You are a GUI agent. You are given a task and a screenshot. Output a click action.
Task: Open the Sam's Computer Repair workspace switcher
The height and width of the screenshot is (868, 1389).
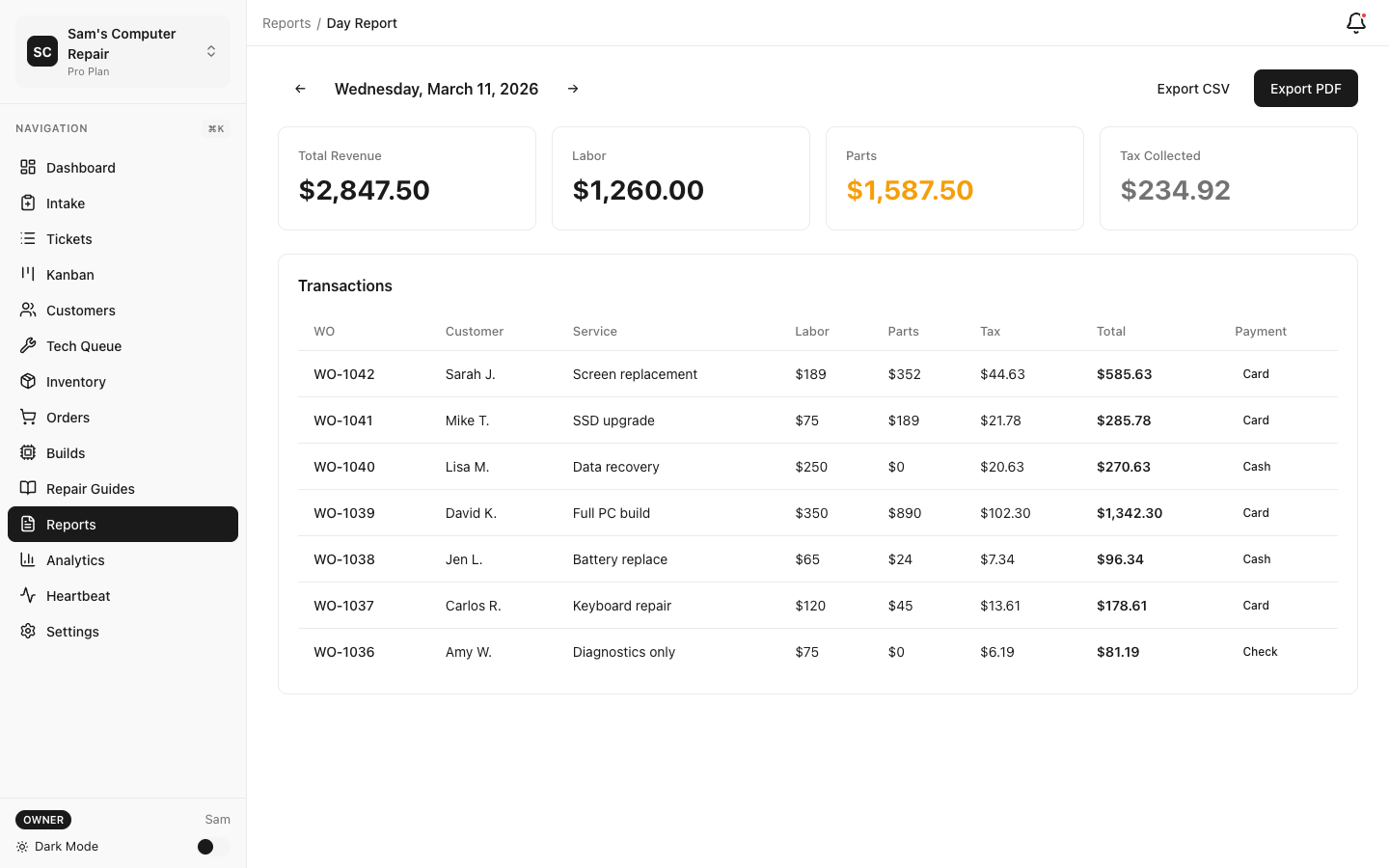tap(123, 50)
